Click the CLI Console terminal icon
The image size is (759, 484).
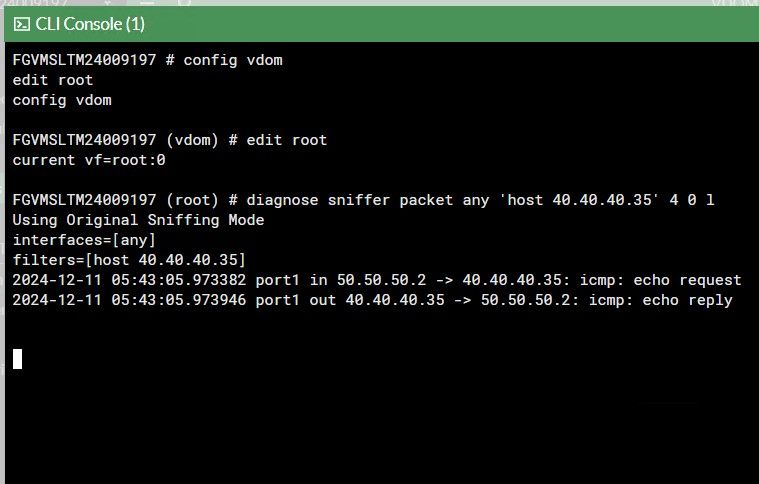(x=21, y=23)
